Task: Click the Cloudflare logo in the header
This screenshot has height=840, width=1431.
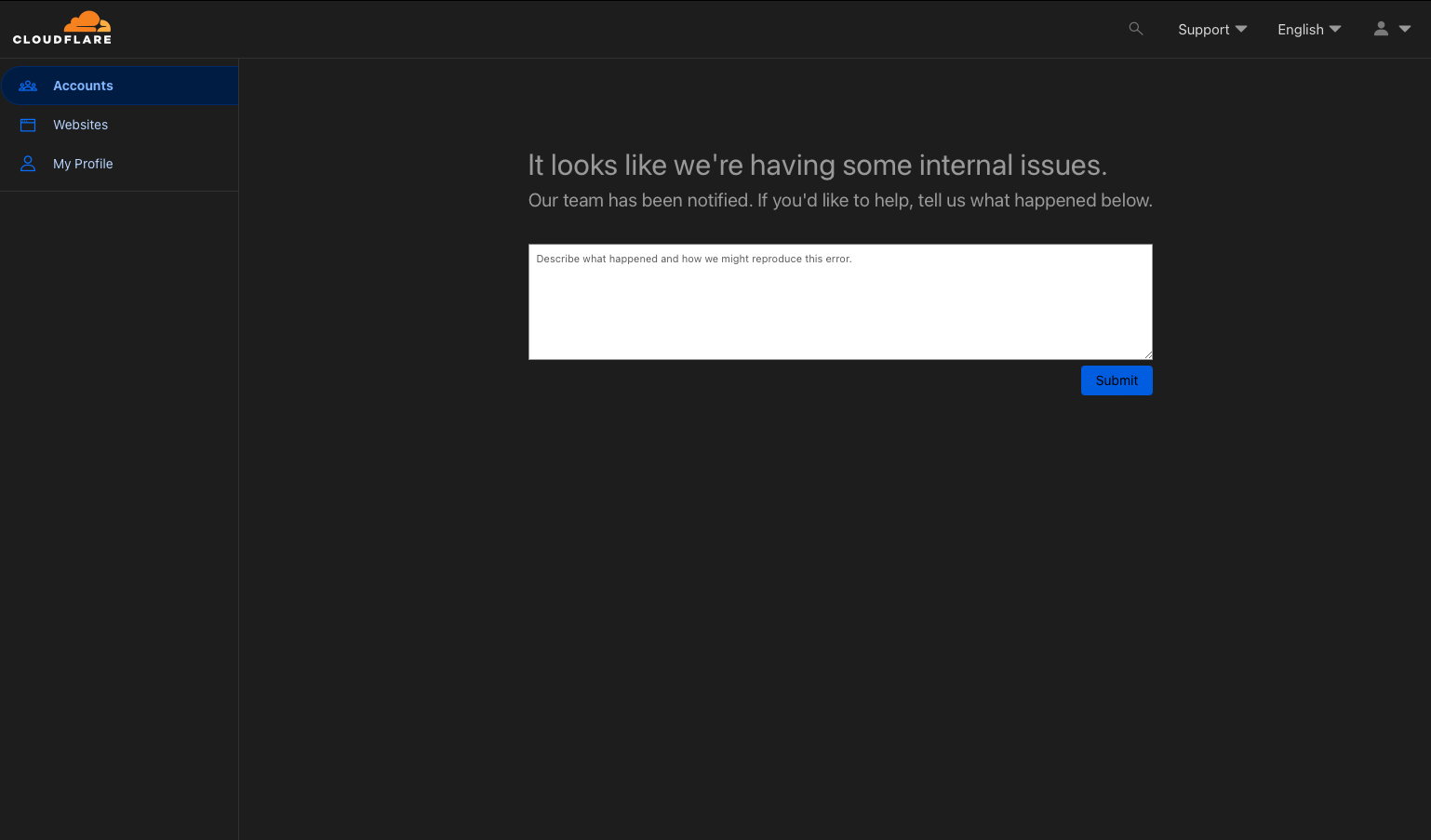Action: pos(61,27)
